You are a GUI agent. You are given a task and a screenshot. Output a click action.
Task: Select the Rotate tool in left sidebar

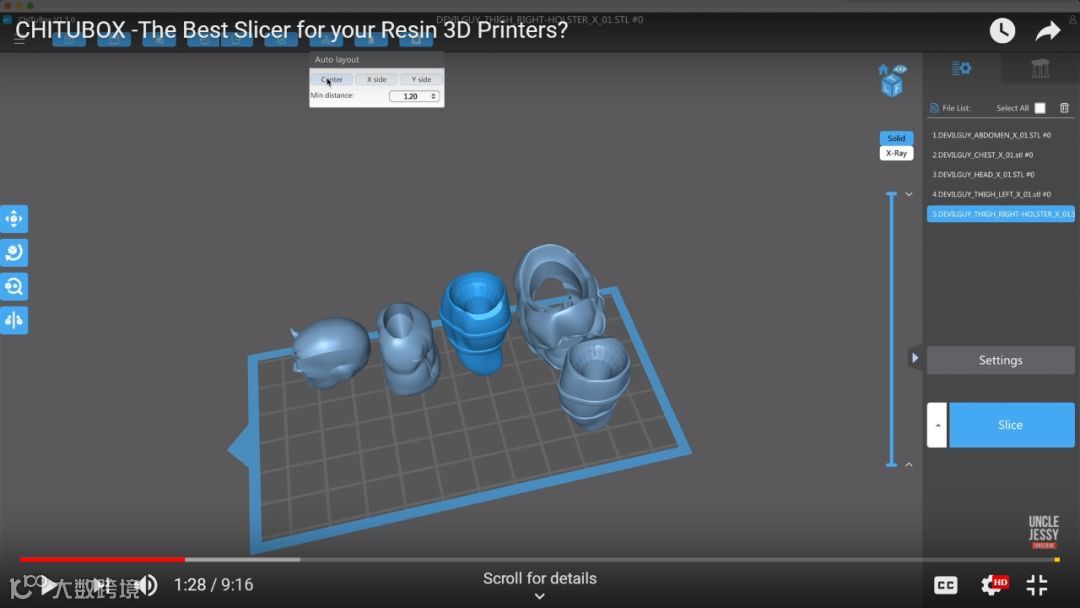coord(14,252)
